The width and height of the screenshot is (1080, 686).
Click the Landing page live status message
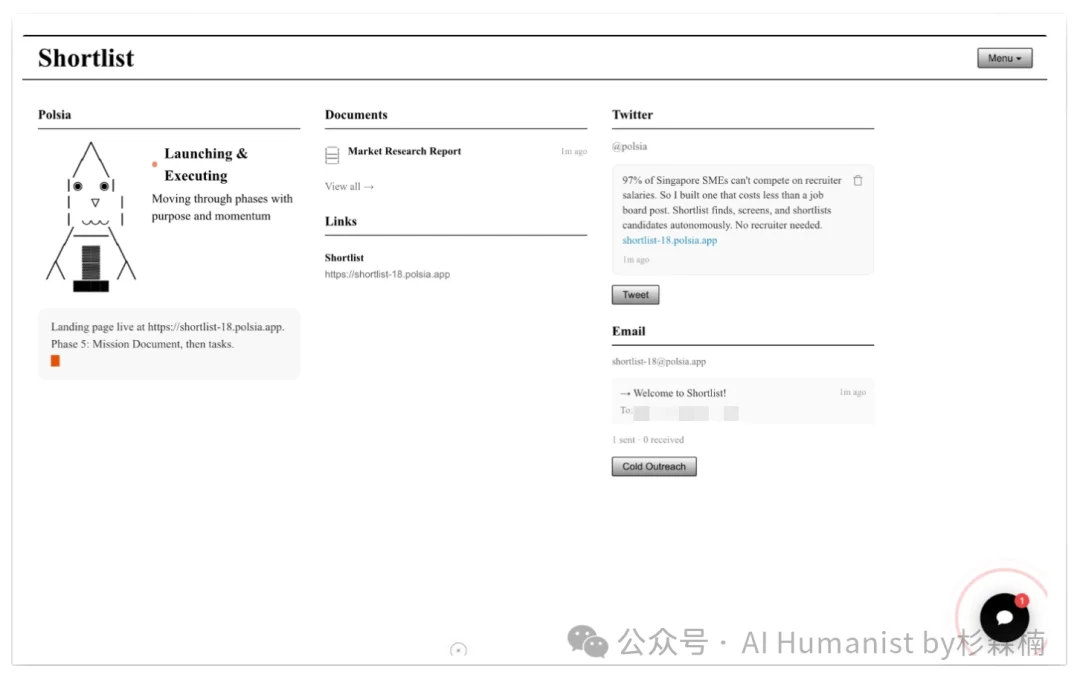click(168, 327)
